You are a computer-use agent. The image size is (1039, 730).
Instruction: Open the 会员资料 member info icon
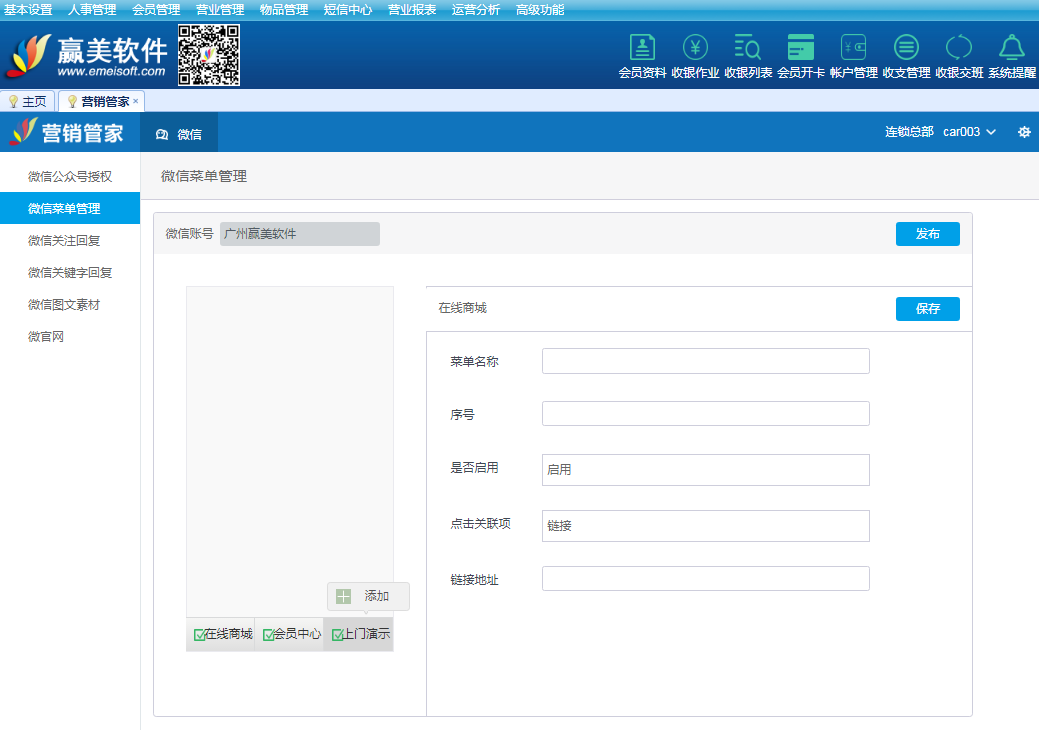click(x=642, y=48)
